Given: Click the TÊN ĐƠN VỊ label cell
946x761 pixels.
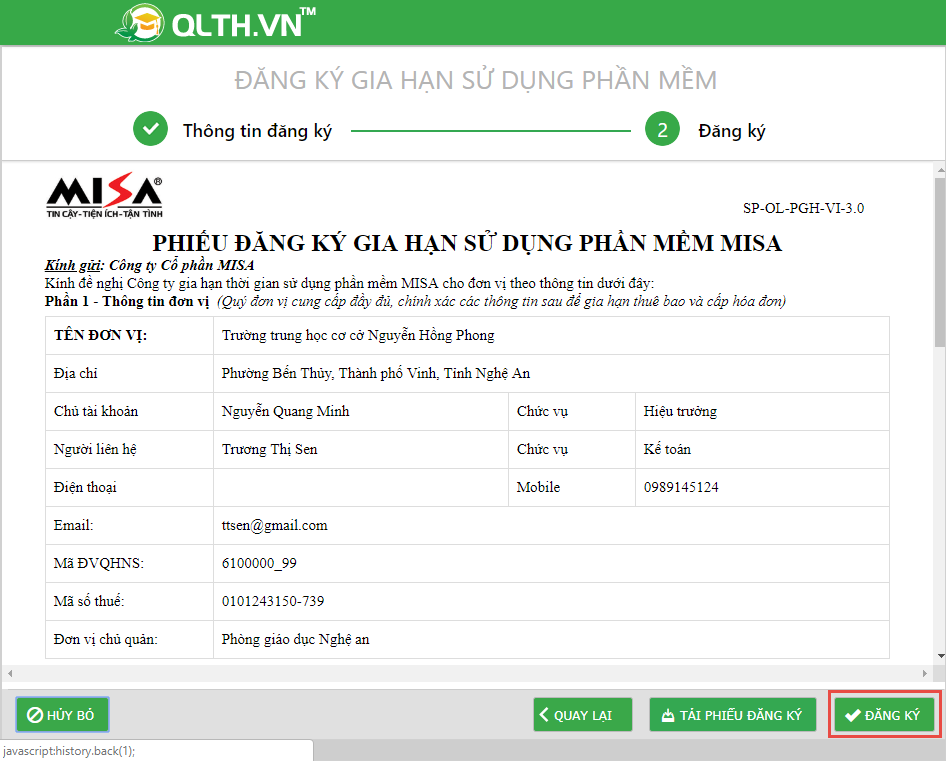Looking at the screenshot, I should [x=130, y=336].
